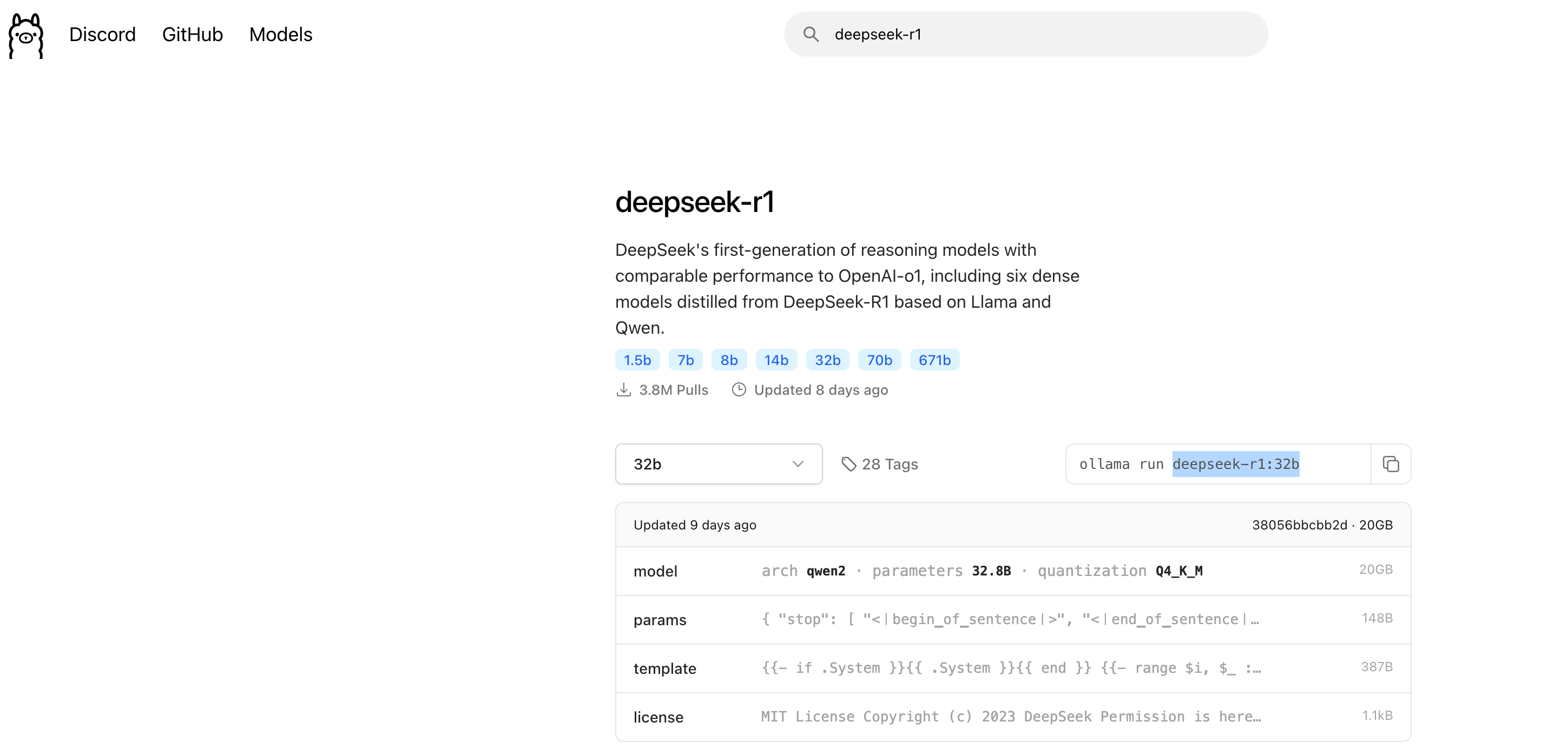Open the license file row
The width and height of the screenshot is (1568, 755).
1012,717
